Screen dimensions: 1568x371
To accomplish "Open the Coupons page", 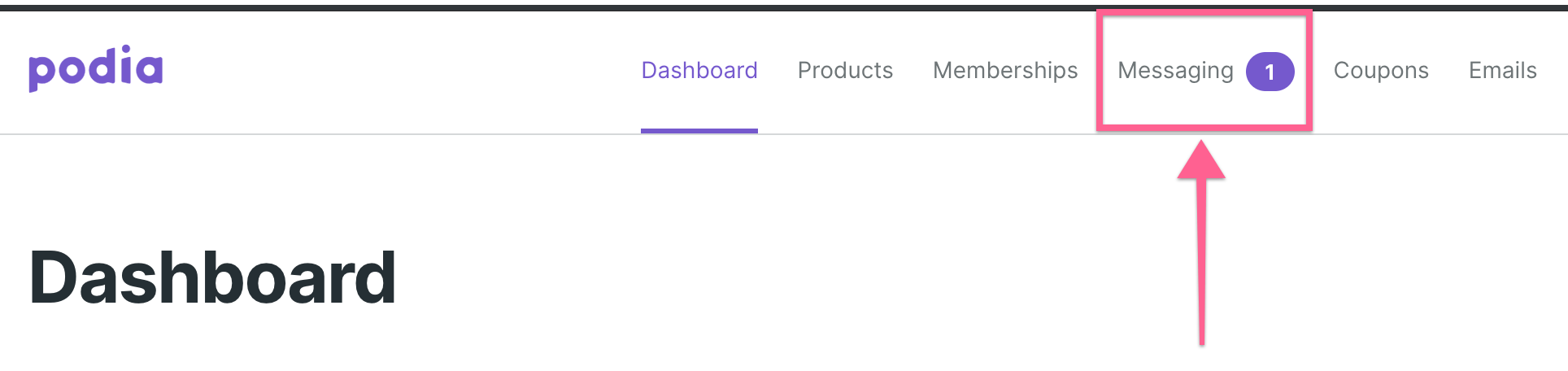I will pos(1381,71).
